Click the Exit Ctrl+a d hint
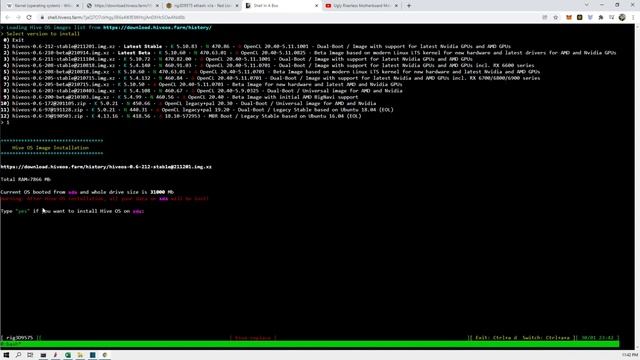Viewport: 640px width, 360px height. 496,338
